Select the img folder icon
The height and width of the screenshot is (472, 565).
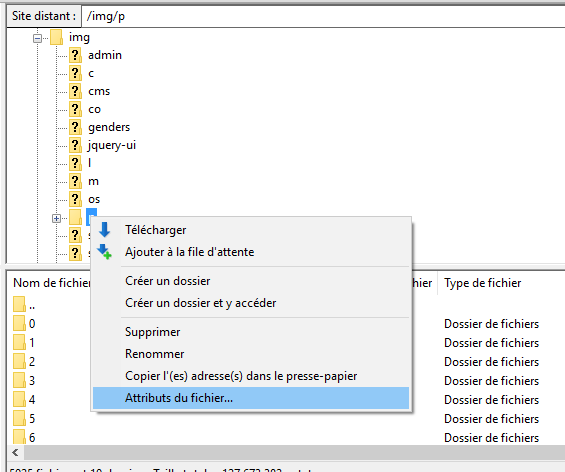[57, 37]
